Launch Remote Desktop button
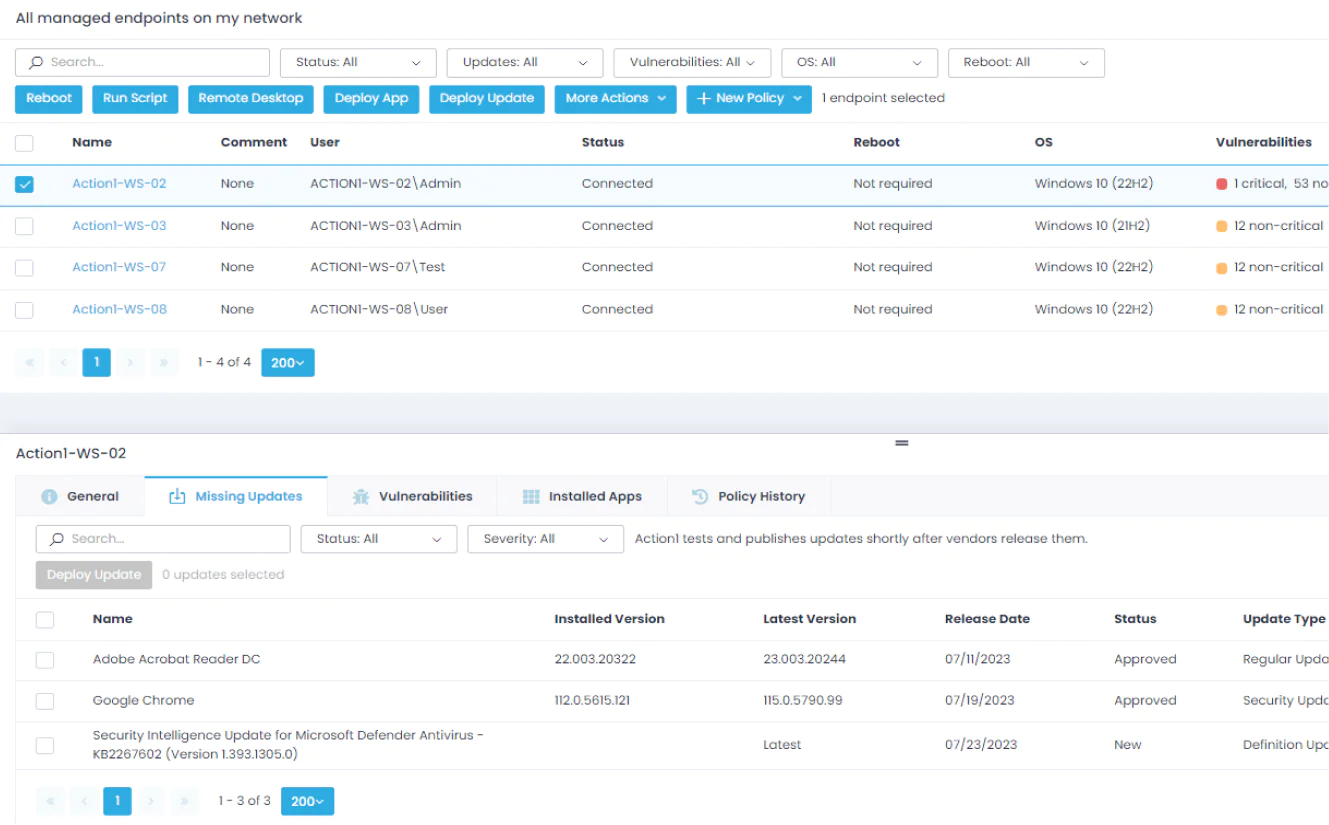 tap(251, 99)
